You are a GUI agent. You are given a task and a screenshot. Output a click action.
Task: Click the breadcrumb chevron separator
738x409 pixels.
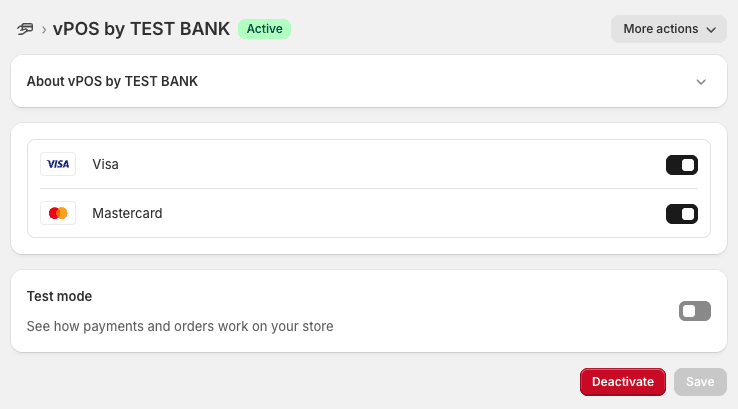coord(44,29)
